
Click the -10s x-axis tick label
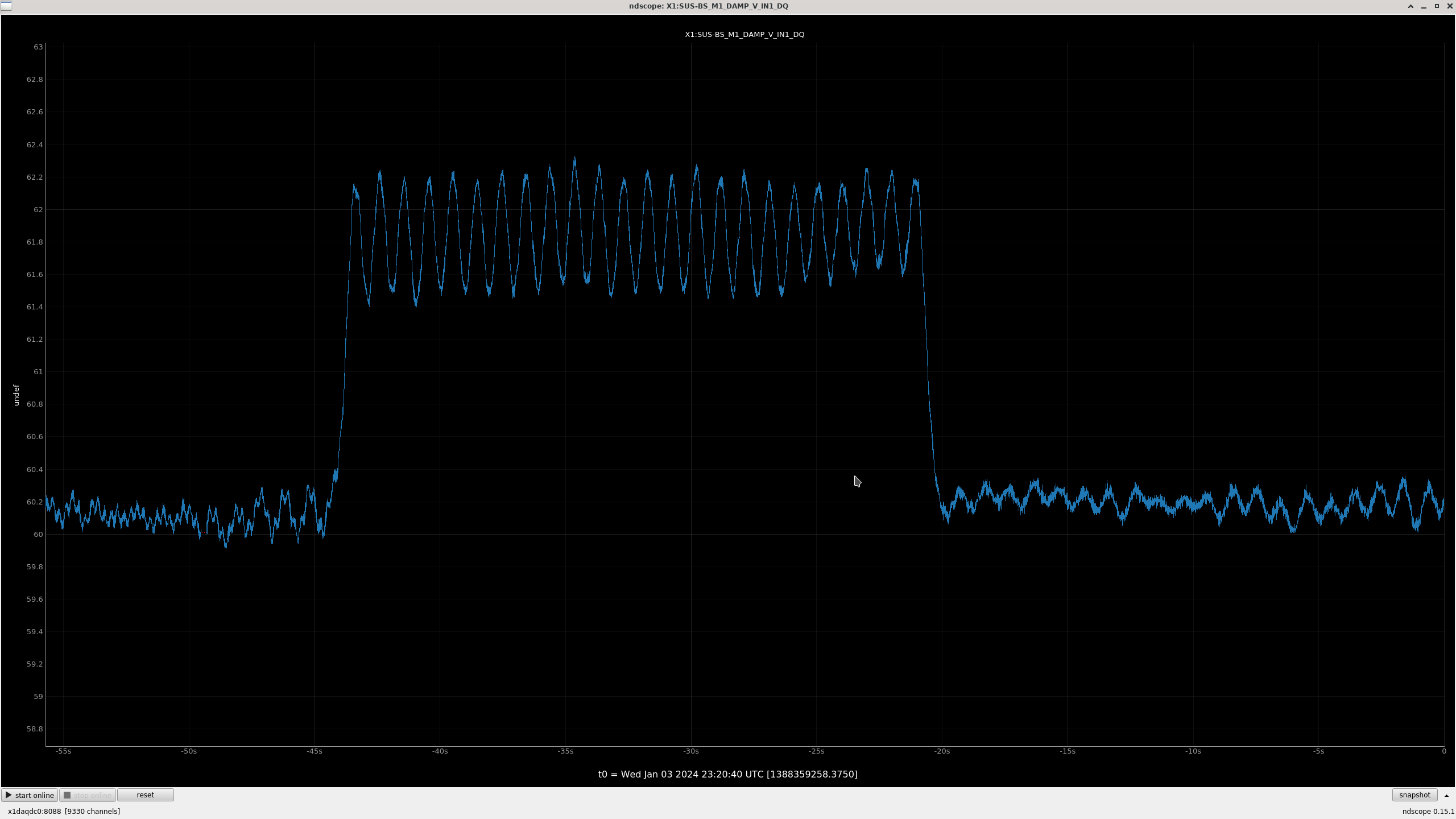tap(1193, 751)
